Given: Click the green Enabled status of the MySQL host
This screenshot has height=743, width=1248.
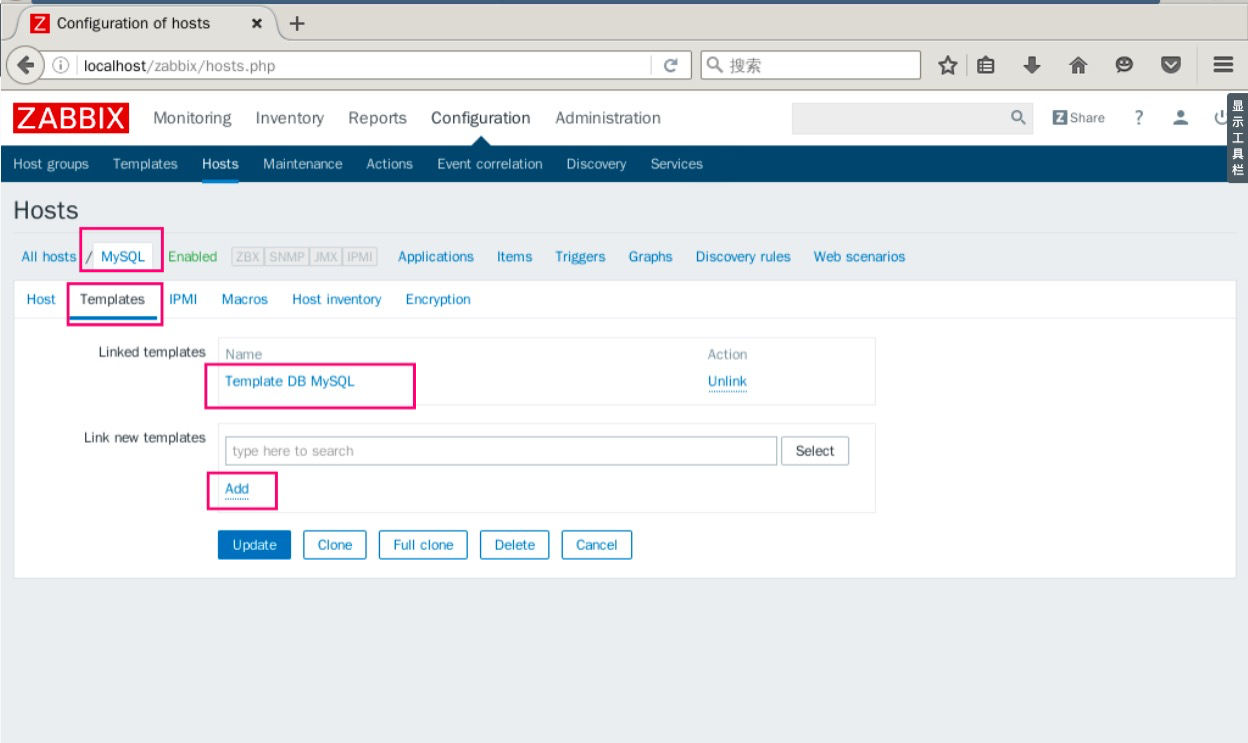Looking at the screenshot, I should tap(193, 256).
